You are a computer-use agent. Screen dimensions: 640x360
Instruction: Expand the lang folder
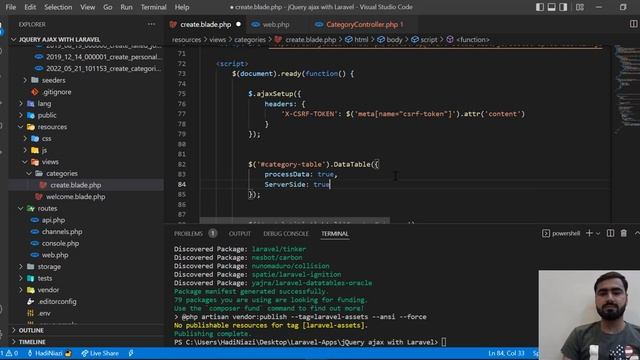pos(44,104)
